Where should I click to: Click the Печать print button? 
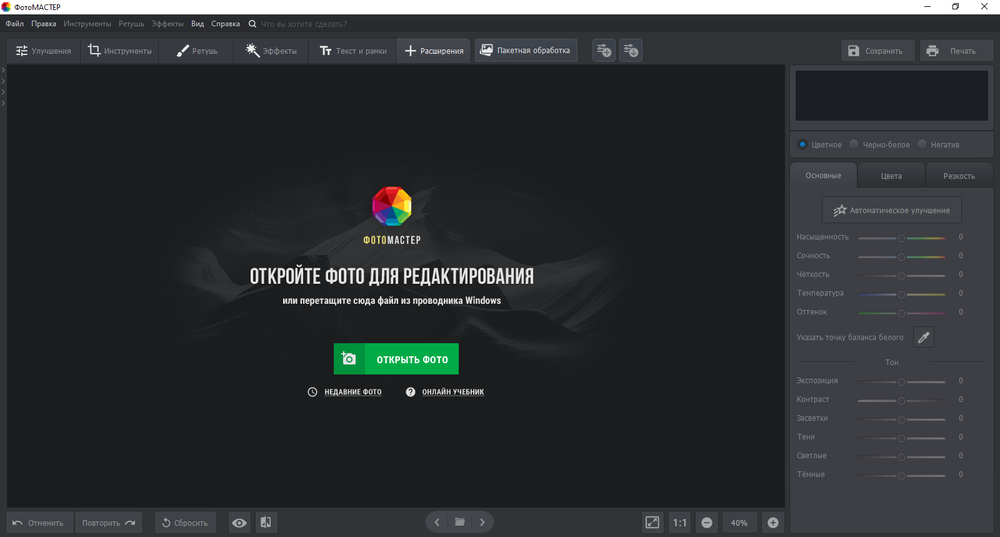click(x=955, y=51)
